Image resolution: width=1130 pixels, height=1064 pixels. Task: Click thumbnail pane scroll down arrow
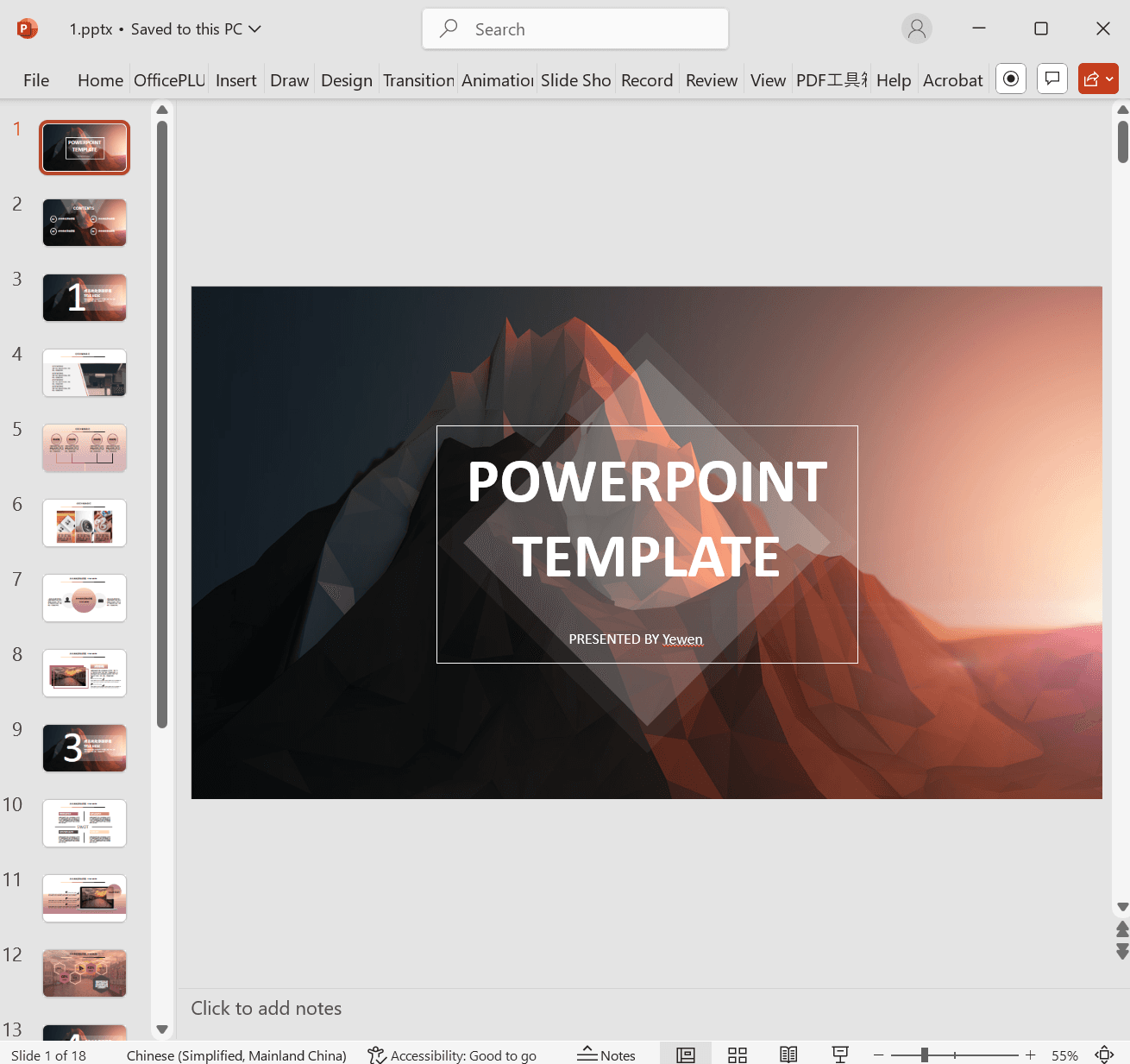162,1029
